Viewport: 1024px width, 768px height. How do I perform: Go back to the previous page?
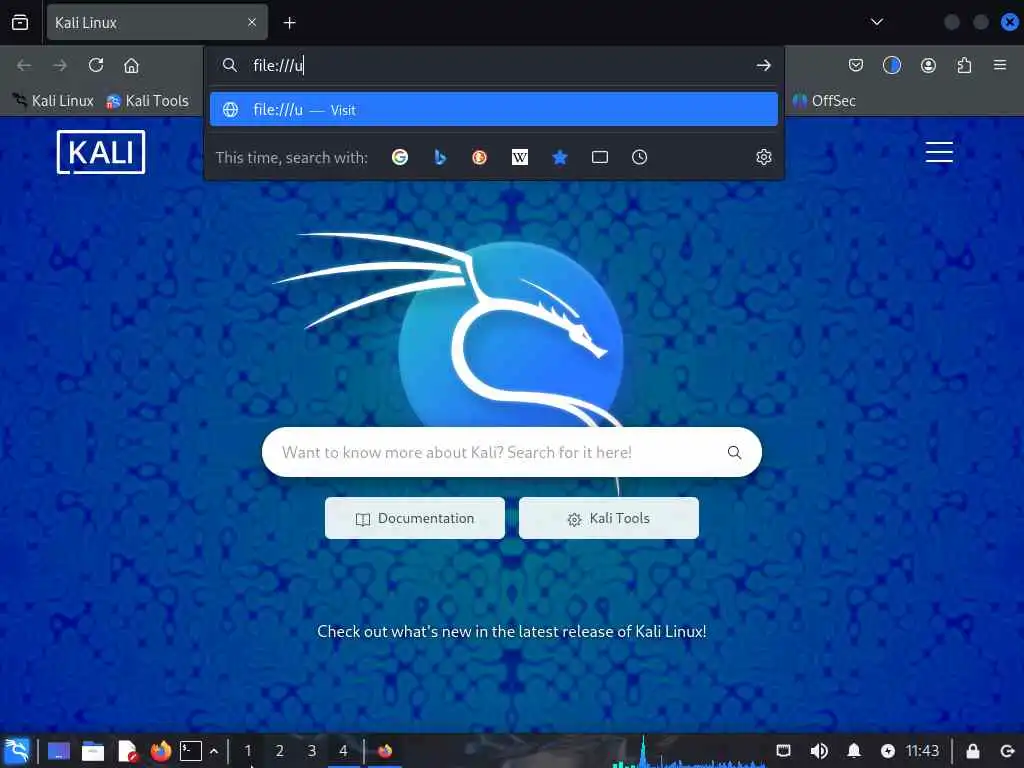pyautogui.click(x=24, y=65)
